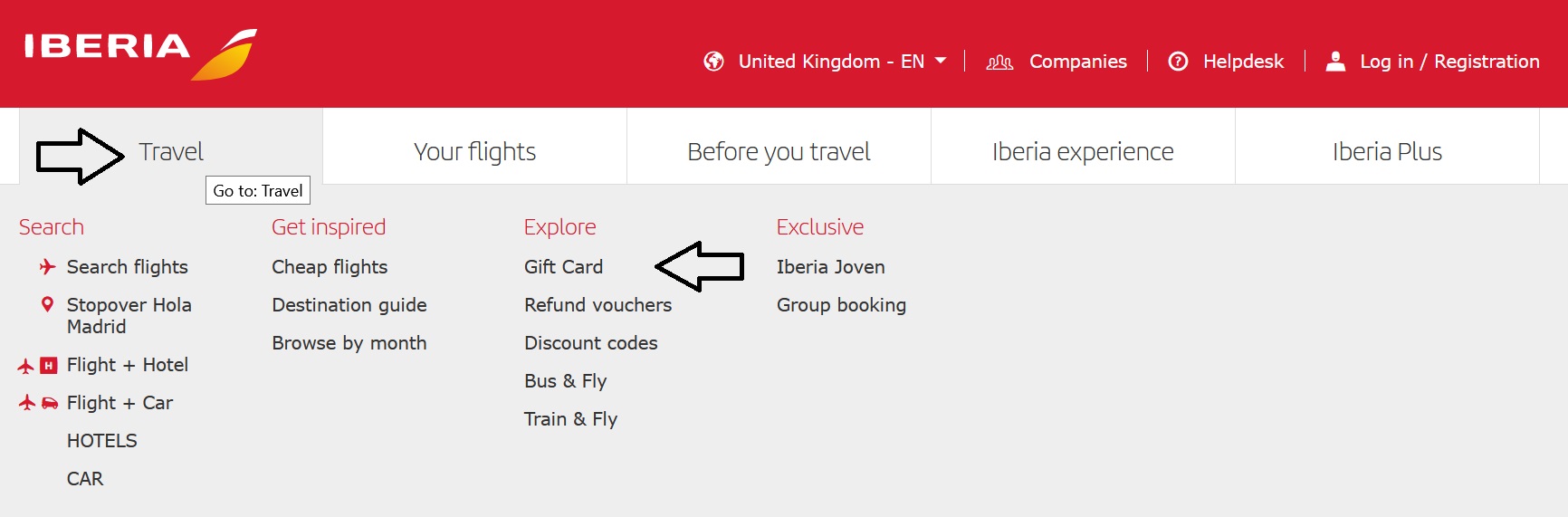Go to Cheap flights
This screenshot has width=1568, height=517.
click(x=330, y=267)
